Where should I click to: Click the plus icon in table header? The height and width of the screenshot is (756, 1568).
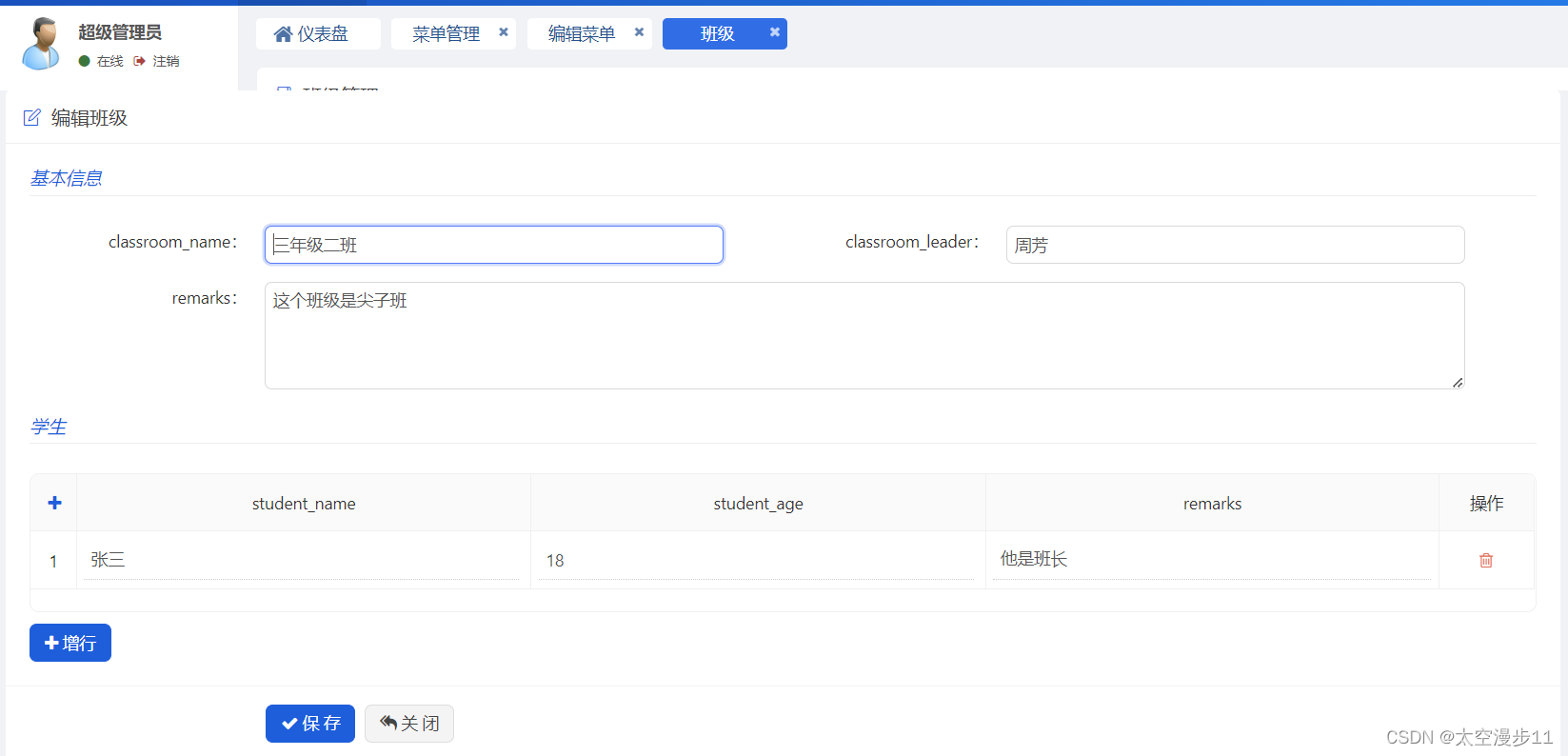coord(54,503)
